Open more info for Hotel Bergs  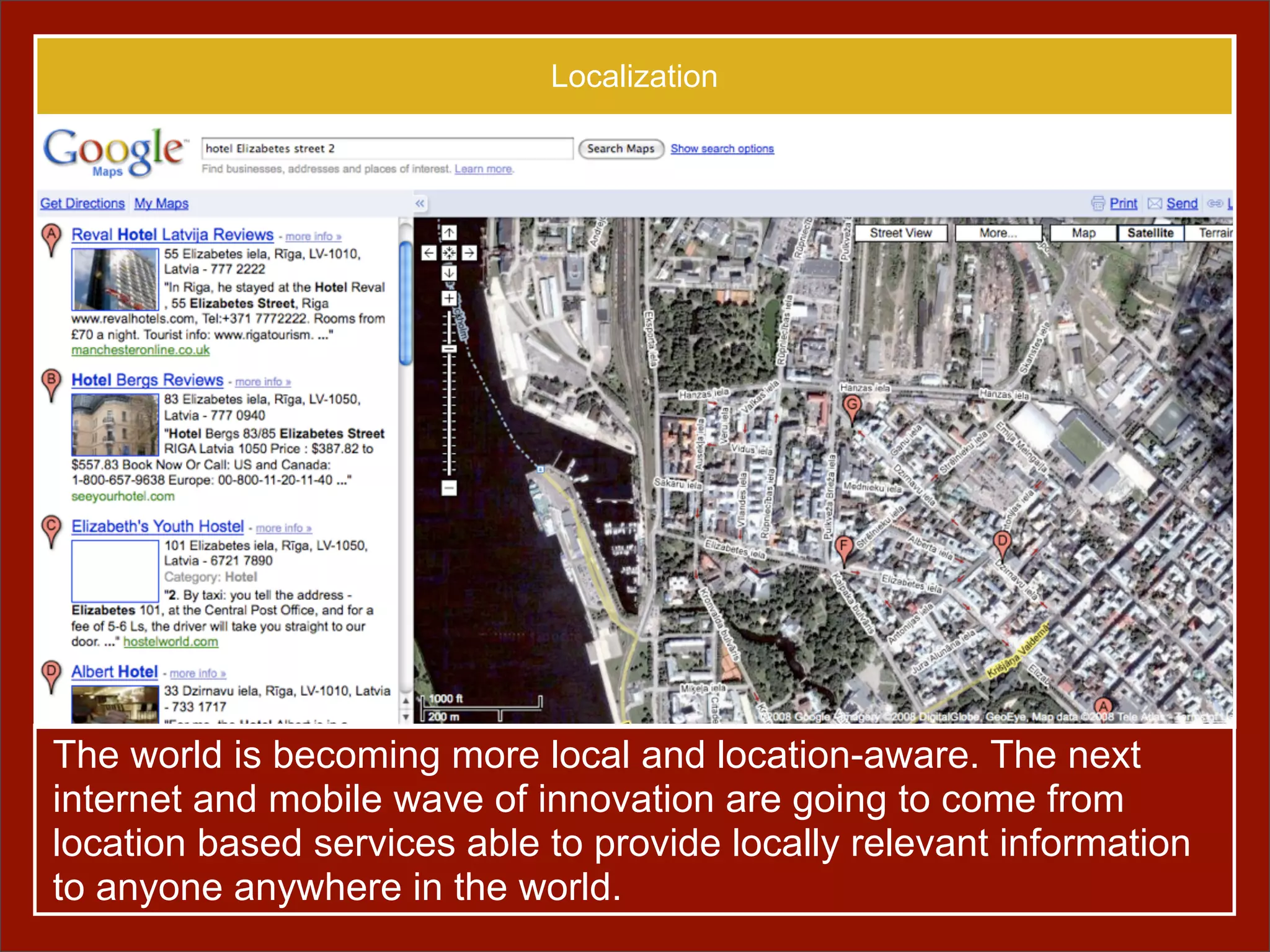263,382
